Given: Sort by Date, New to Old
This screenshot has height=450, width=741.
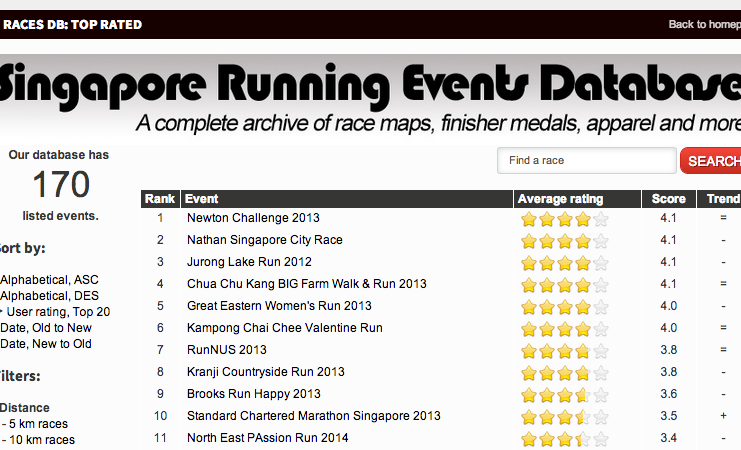Looking at the screenshot, I should pos(46,344).
